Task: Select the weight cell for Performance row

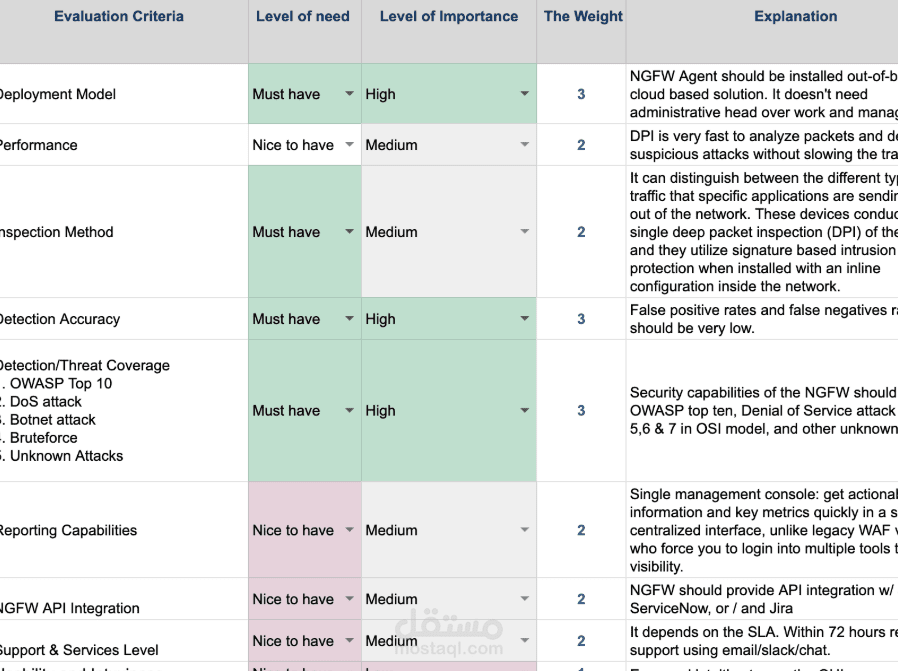Action: [581, 145]
